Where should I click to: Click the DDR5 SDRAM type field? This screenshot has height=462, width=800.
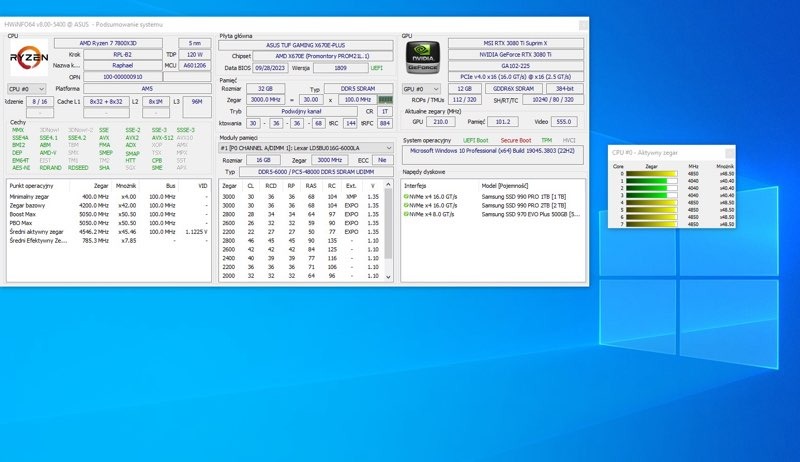(358, 89)
